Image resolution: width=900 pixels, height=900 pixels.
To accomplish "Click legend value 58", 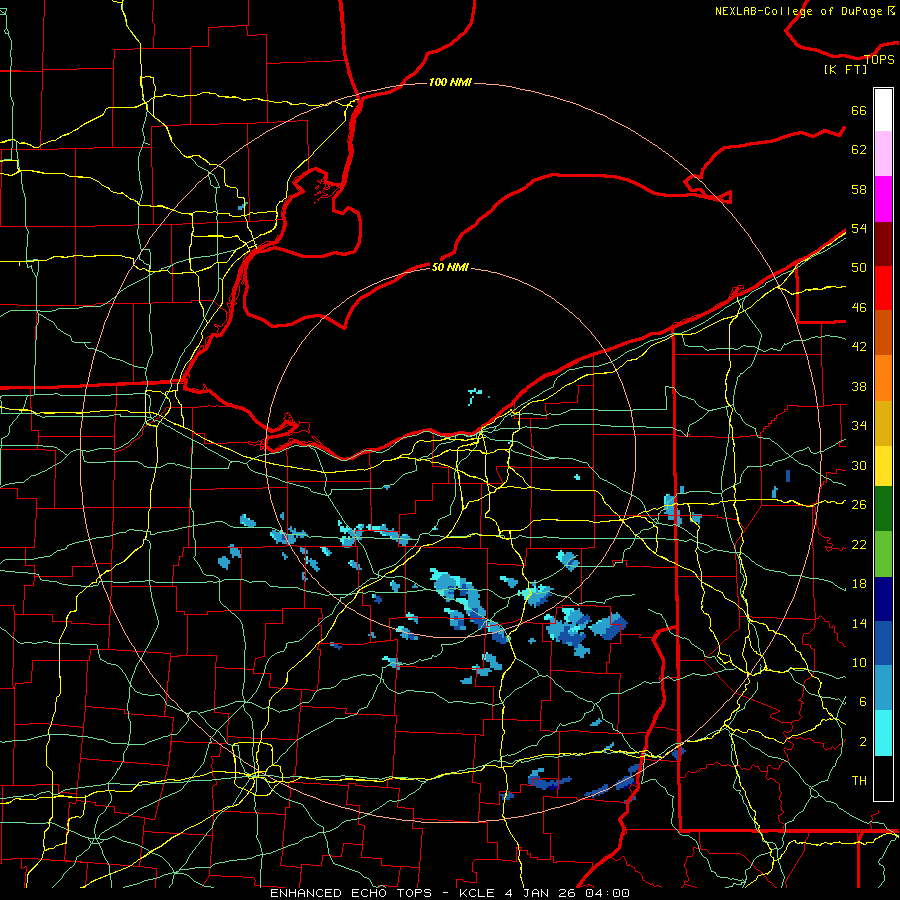I will coord(859,189).
